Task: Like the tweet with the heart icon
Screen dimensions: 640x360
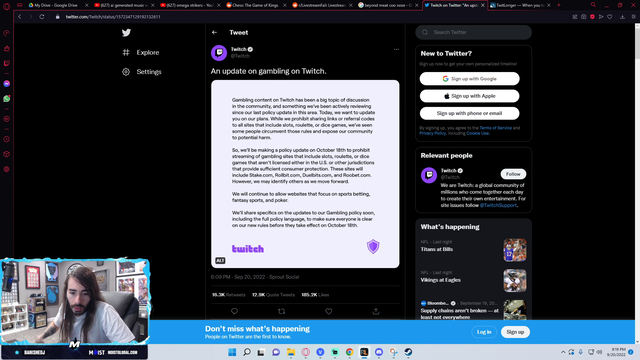Action: click(329, 311)
